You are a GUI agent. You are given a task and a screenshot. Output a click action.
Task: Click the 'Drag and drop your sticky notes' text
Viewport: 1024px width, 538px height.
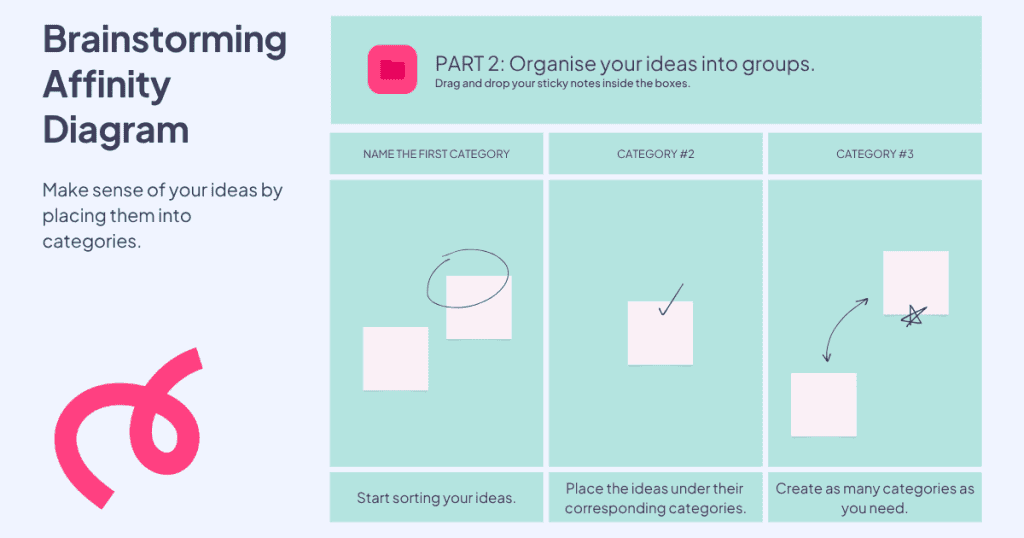(563, 84)
